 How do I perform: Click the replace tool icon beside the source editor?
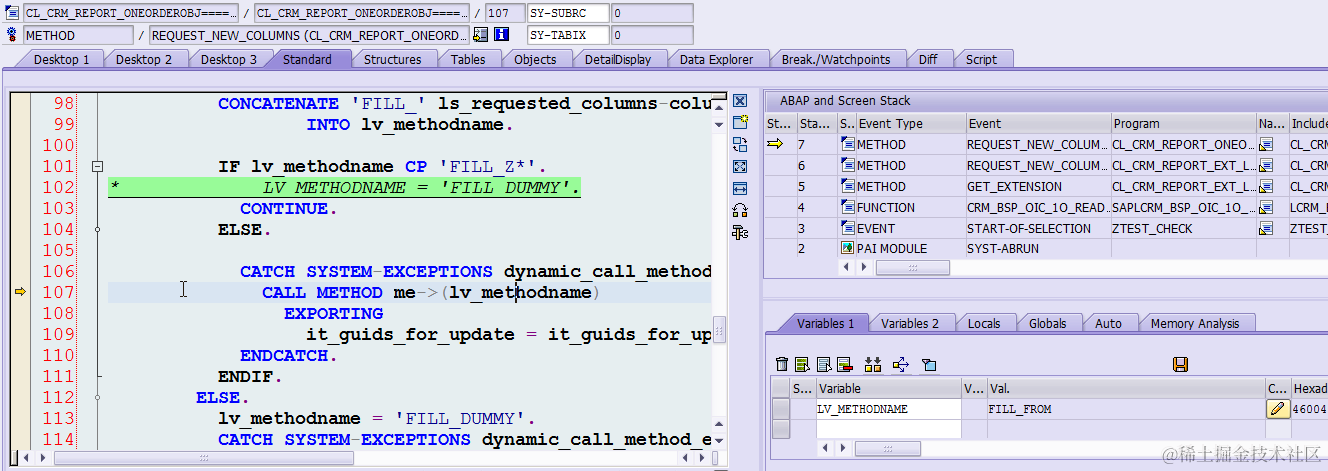coord(740,144)
